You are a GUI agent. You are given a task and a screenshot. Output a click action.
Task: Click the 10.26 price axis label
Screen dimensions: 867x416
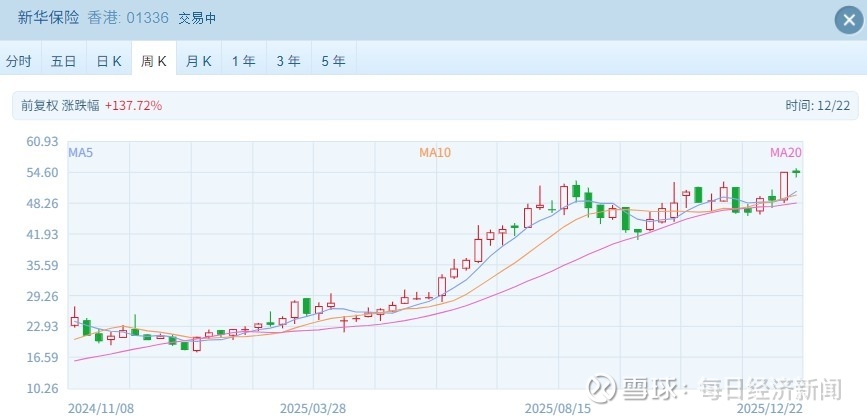42,388
